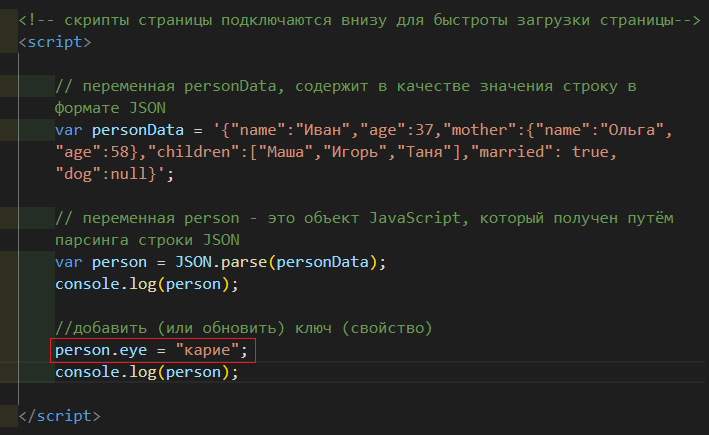Click the comment about переменная personData
Screen dimensions: 709x435
[x=345, y=97]
